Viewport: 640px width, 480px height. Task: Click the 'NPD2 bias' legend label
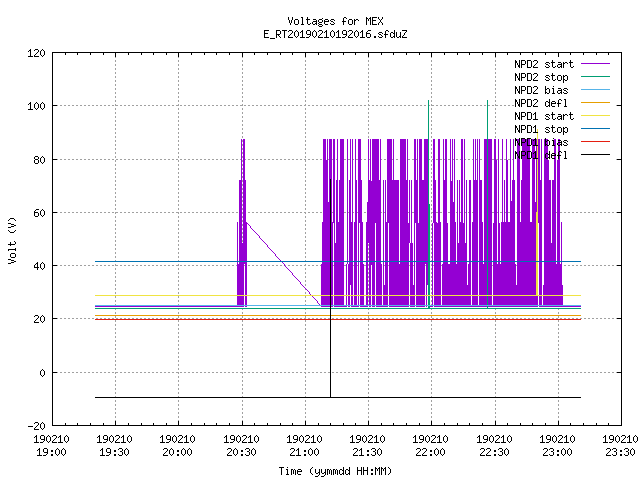pyautogui.click(x=541, y=90)
